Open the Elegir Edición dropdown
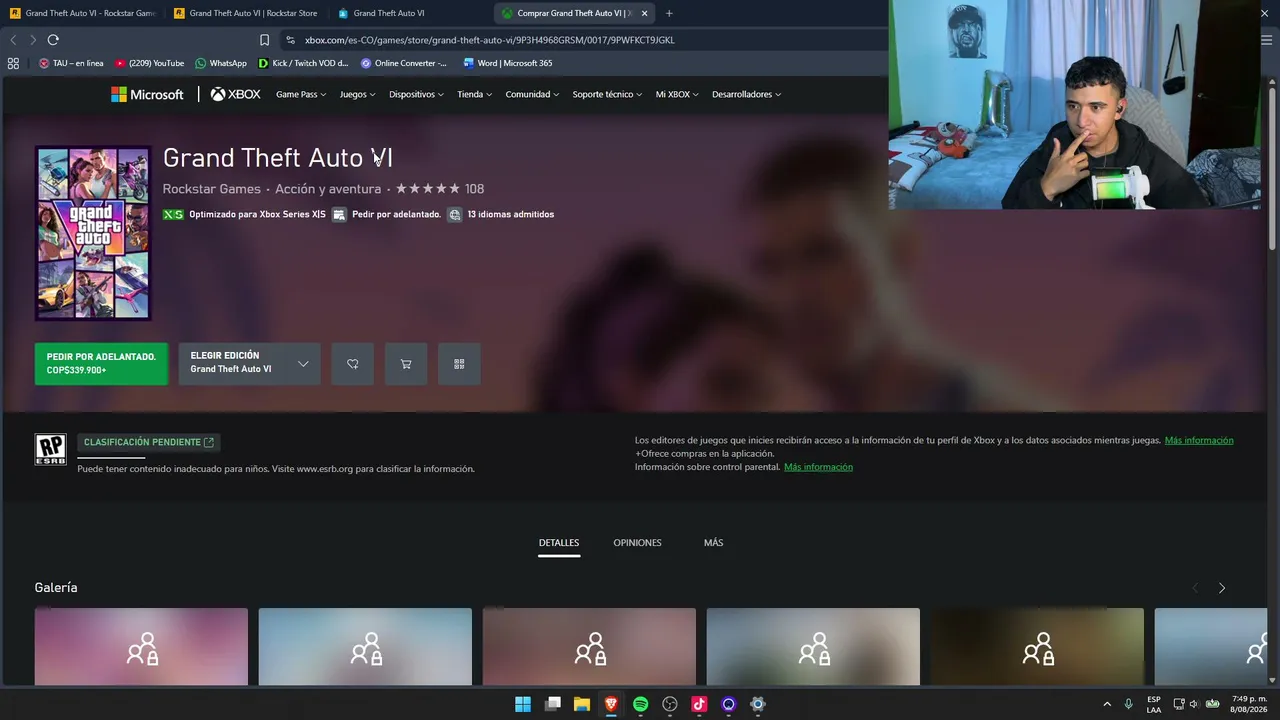 pyautogui.click(x=249, y=364)
